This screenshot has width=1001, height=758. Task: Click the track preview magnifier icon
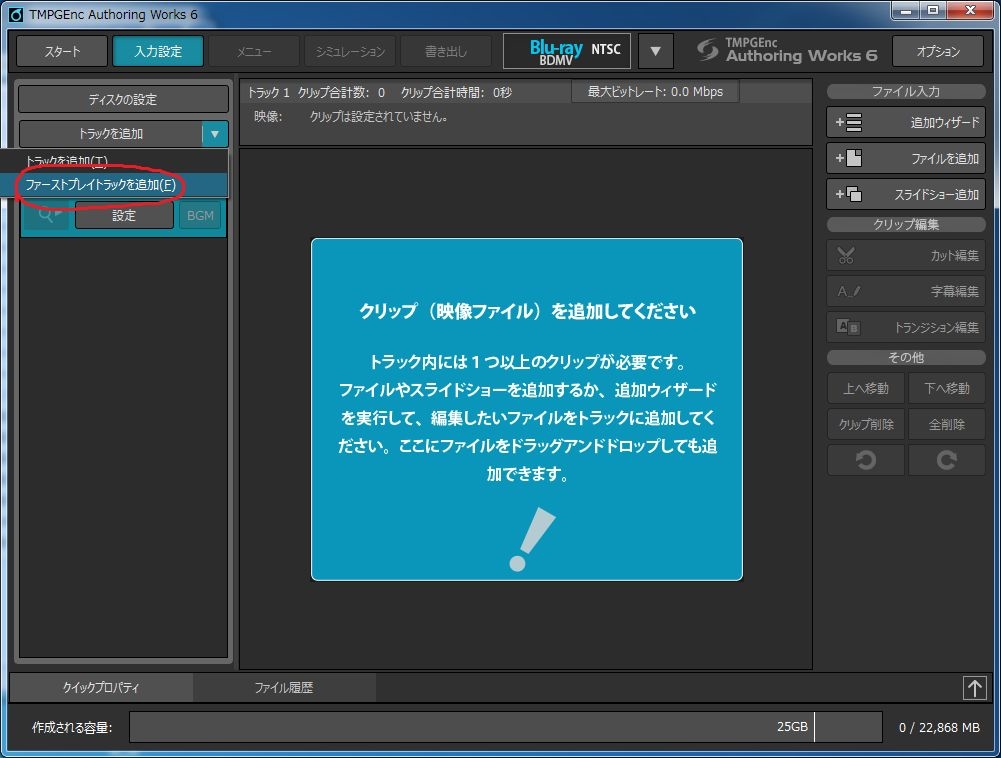click(x=48, y=215)
